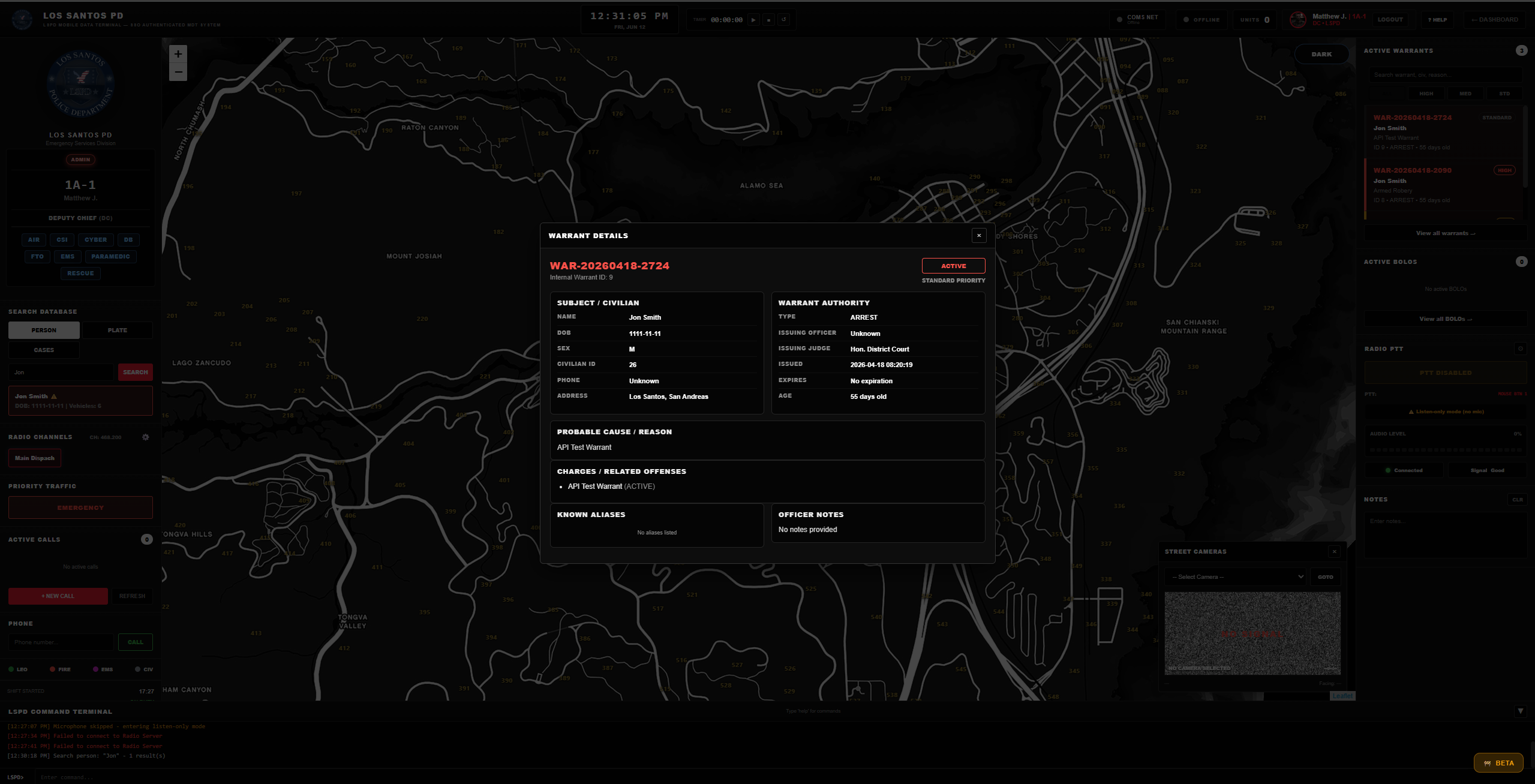Click the officer profile avatar
This screenshot has height=784, width=1535.
pos(1297,20)
